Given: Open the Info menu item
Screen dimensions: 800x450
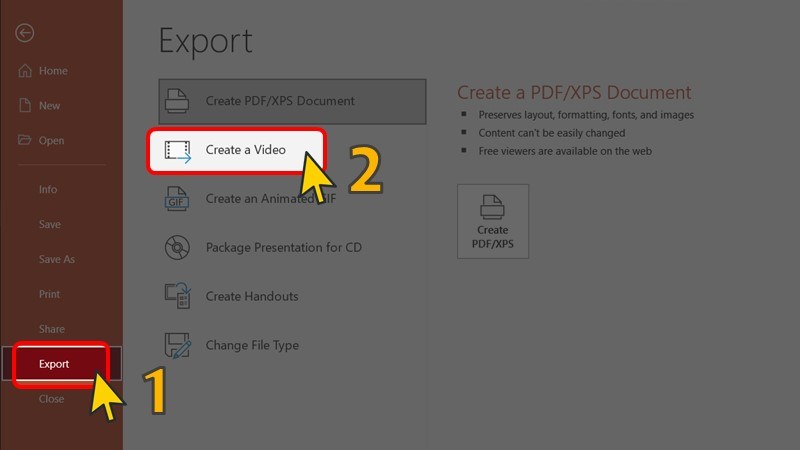Looking at the screenshot, I should point(48,190).
